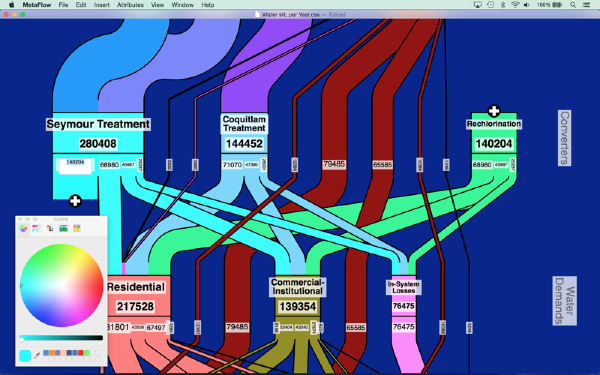Viewport: 600px width, 375px height.
Task: Select the Seymour Treatment node label
Action: pyautogui.click(x=98, y=124)
